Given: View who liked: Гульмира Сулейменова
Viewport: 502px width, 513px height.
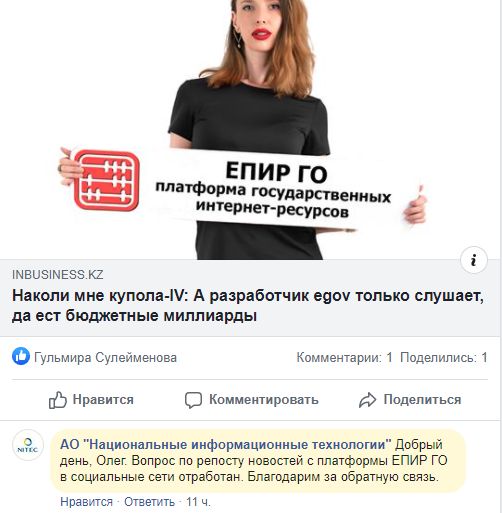Looking at the screenshot, I should (x=105, y=357).
